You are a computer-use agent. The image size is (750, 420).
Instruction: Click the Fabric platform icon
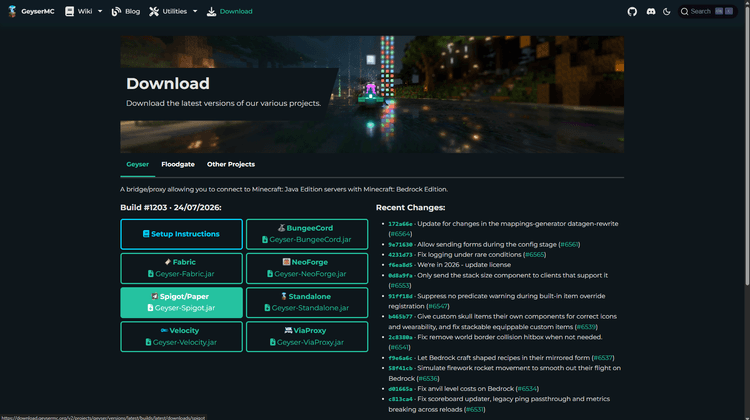[x=167, y=262]
